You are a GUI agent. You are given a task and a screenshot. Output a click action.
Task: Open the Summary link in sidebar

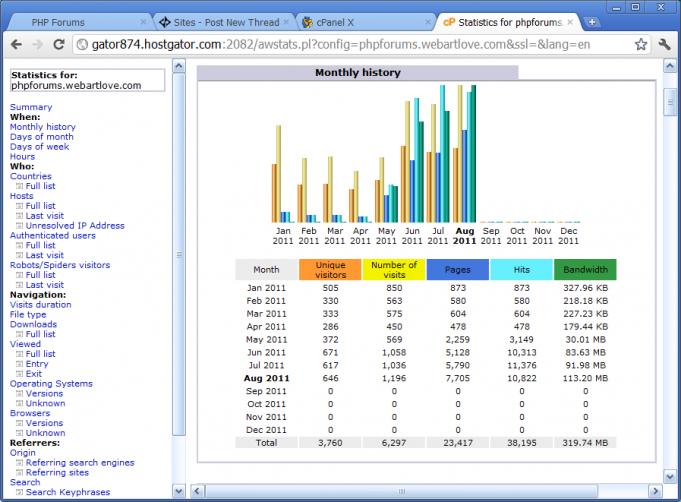(x=31, y=107)
